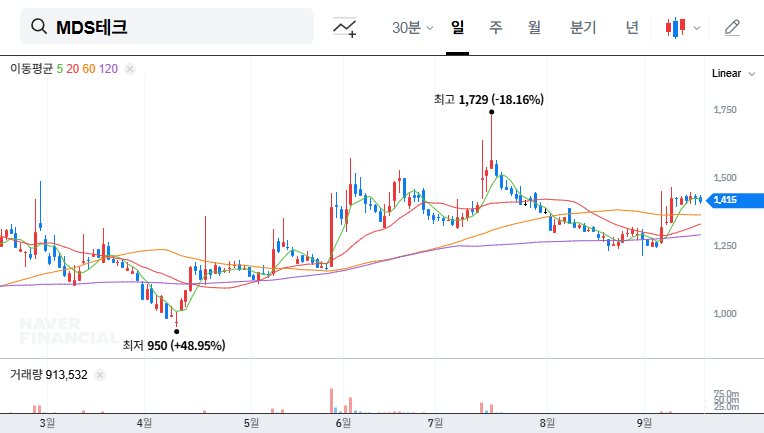Open the Linear scale dropdown
This screenshot has width=764, height=433.
(733, 74)
